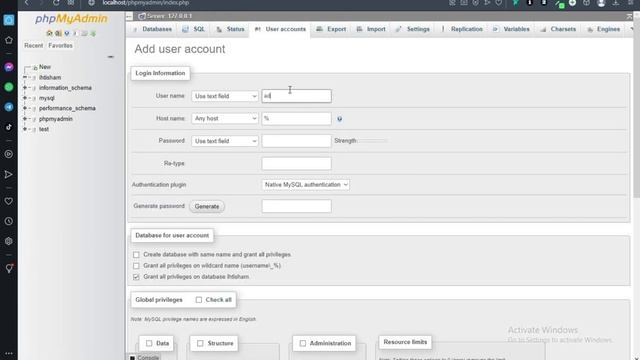This screenshot has width=640, height=360.
Task: Tick Grant all privileges on wildcard name
Action: (136, 266)
